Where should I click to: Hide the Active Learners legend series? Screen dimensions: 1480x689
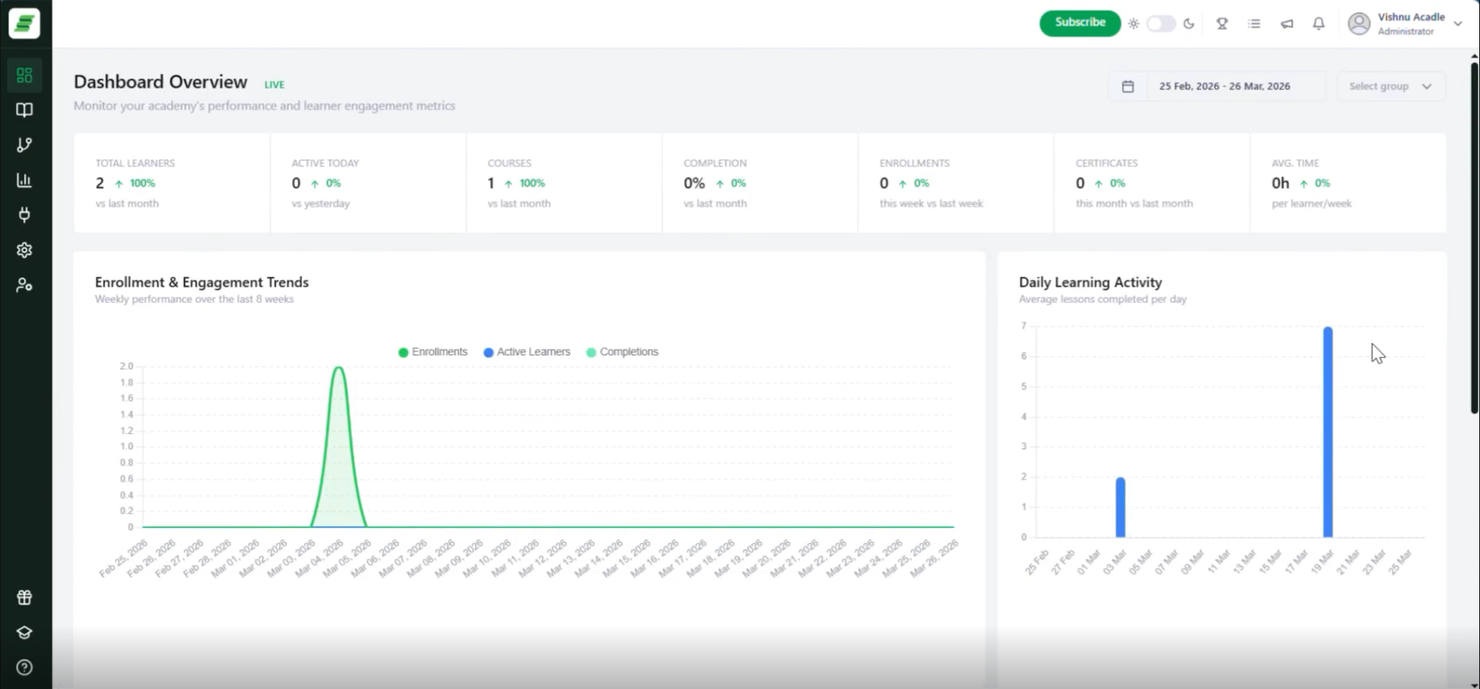526,352
